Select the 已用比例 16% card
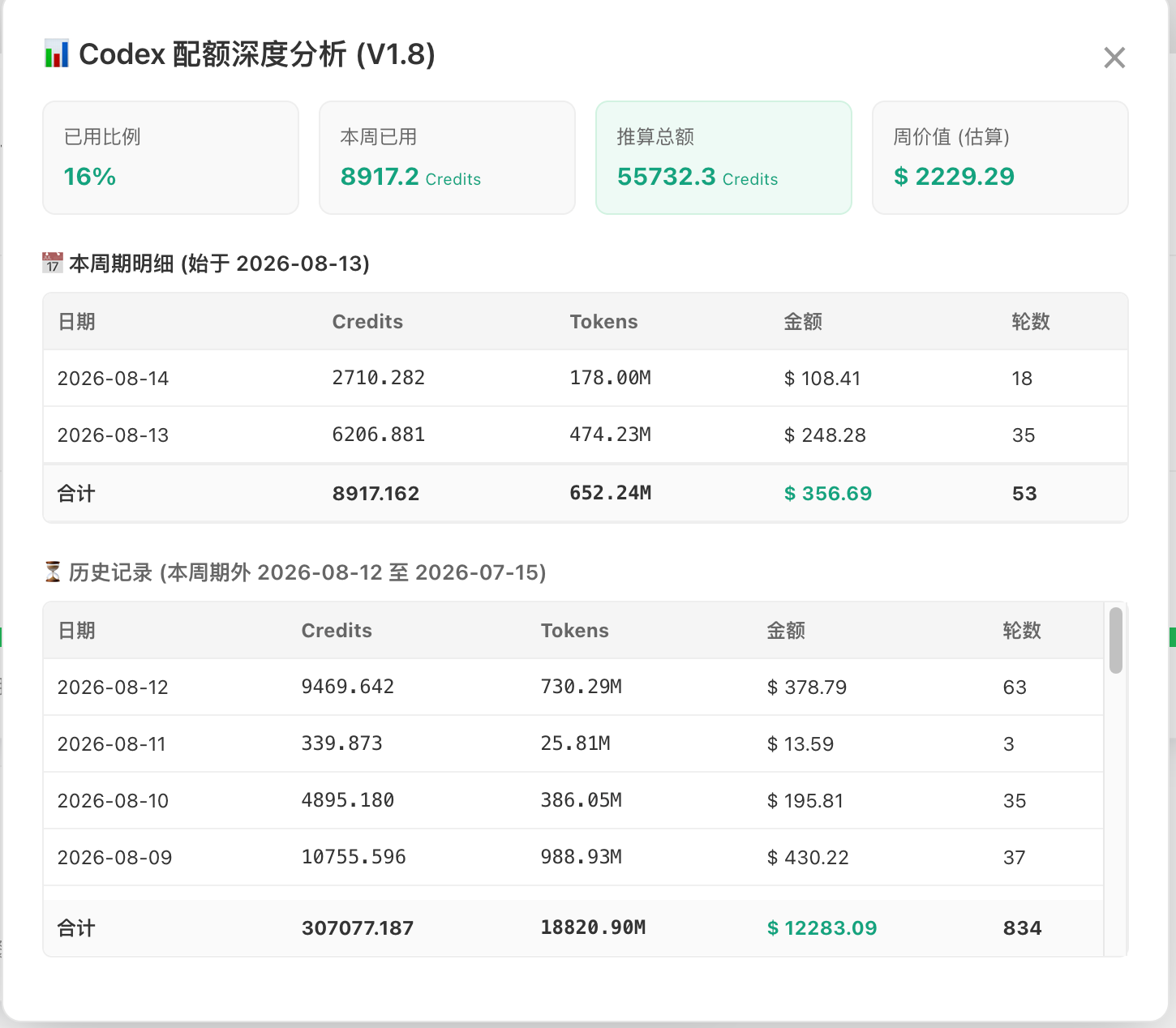 click(170, 157)
